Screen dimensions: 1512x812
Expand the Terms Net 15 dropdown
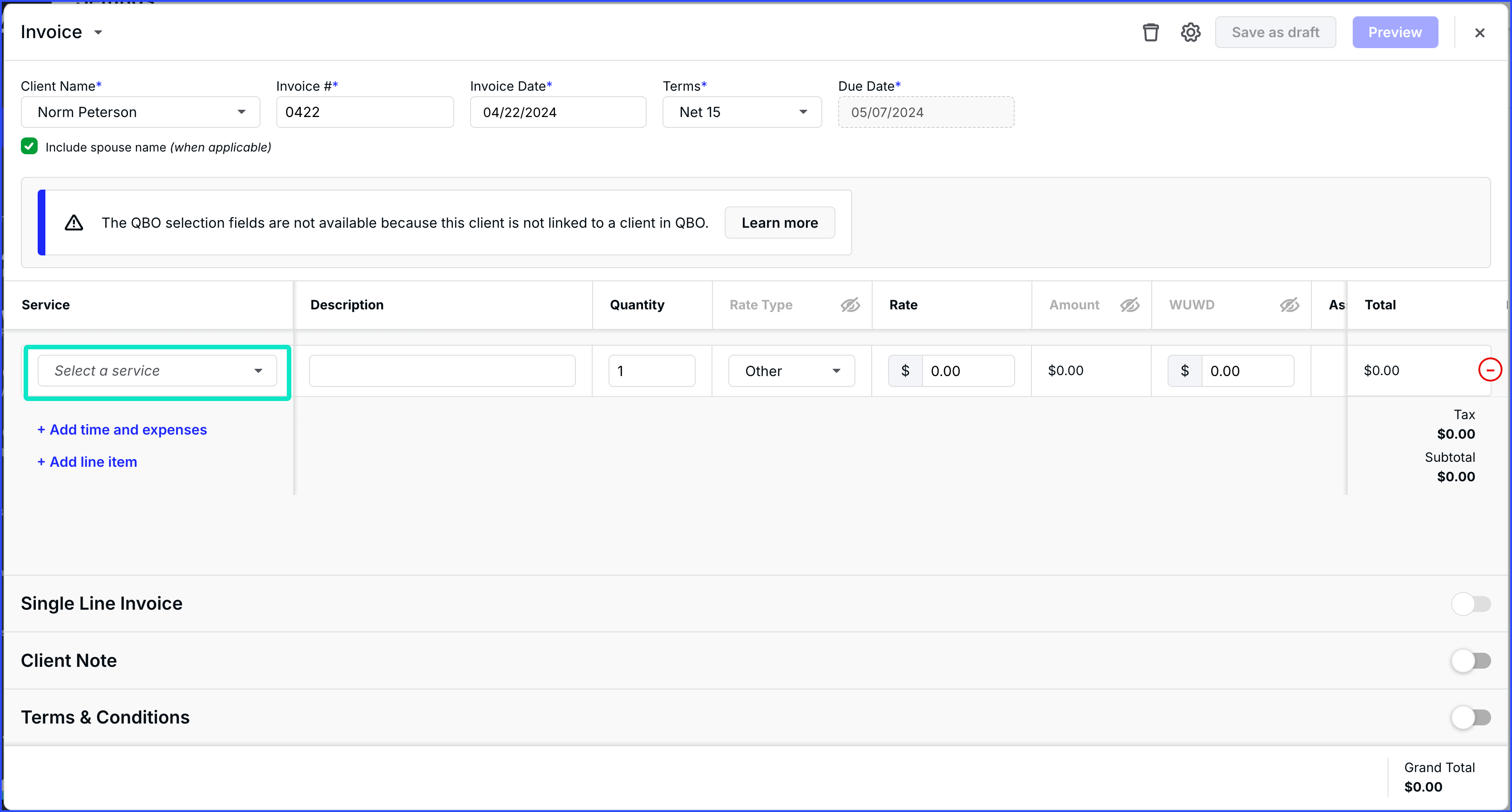[x=742, y=112]
